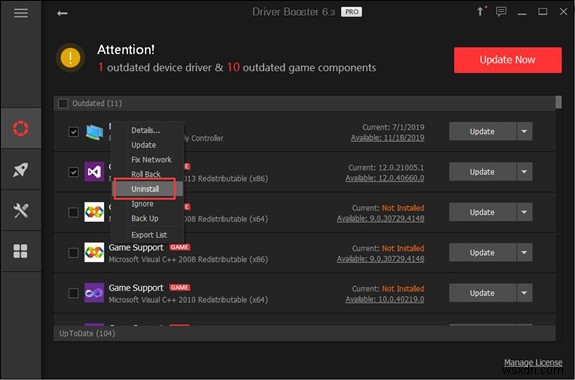This screenshot has height=380, width=575.
Task: Check the Visual C++ 2008 (x64) row checkbox
Action: click(x=73, y=212)
